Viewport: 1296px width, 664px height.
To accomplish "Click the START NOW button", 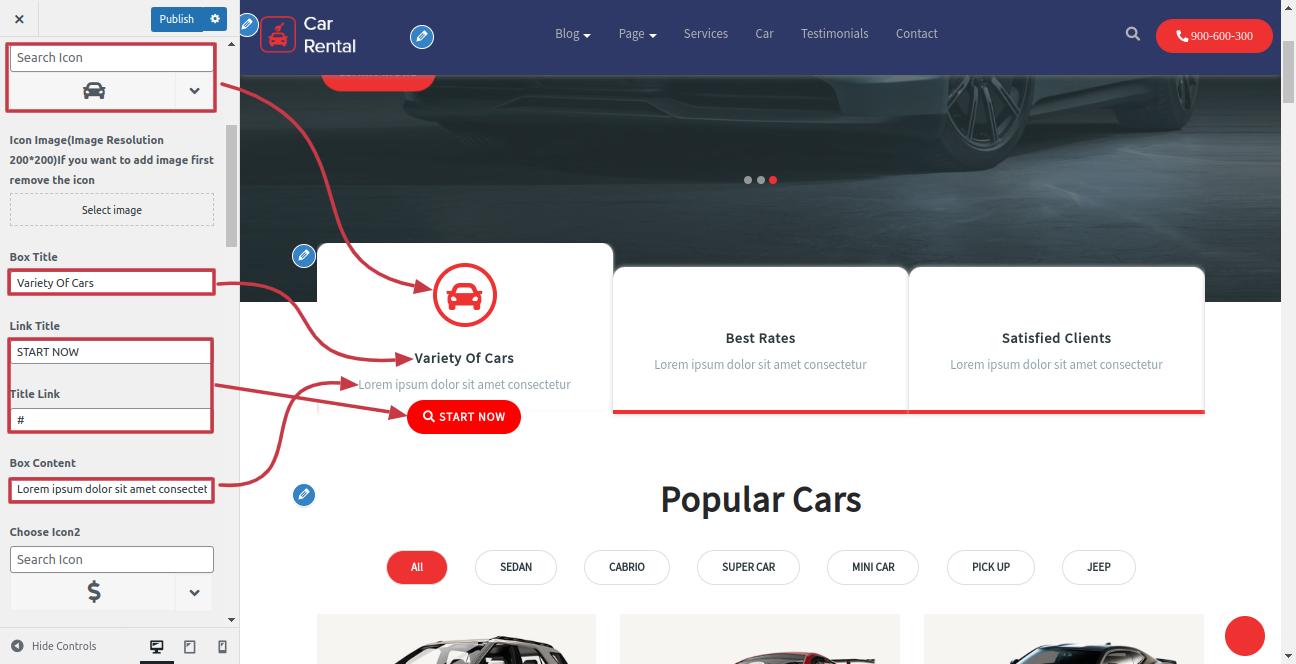I will click(464, 417).
